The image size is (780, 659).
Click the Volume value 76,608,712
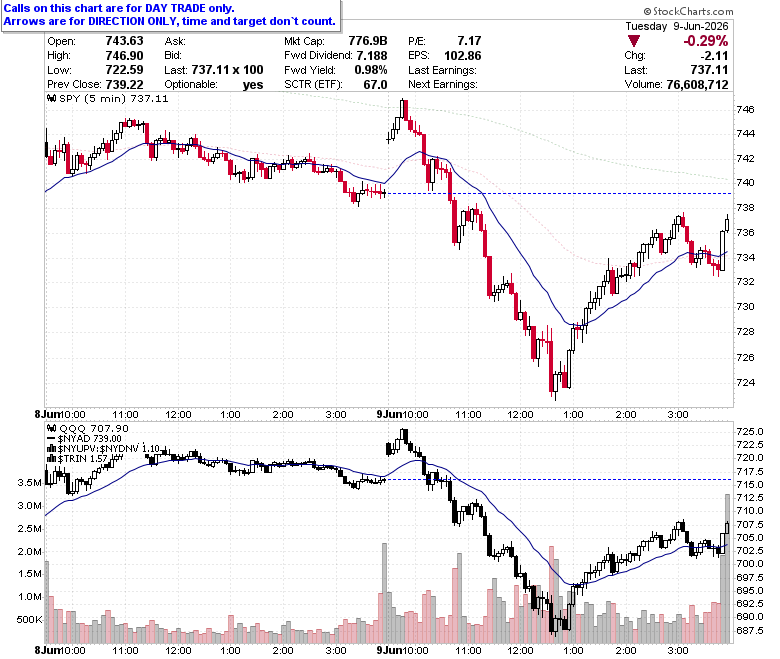click(697, 85)
